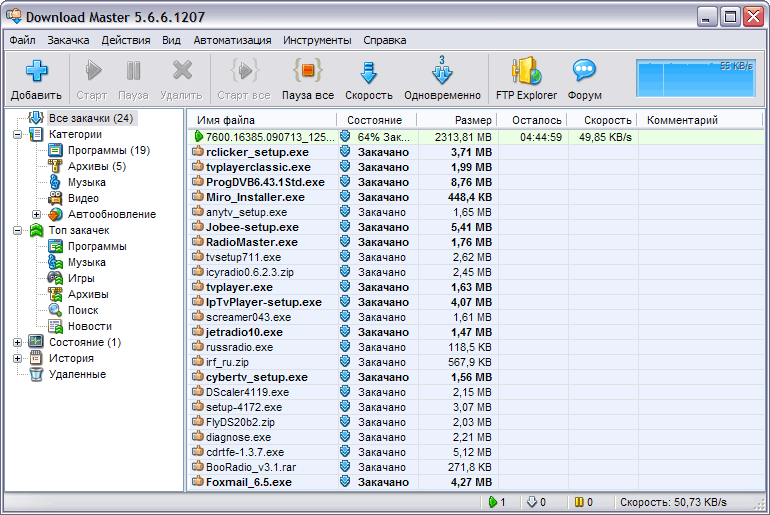Click the Одновременно simultaneous downloads icon
This screenshot has width=770, height=515.
click(x=442, y=72)
